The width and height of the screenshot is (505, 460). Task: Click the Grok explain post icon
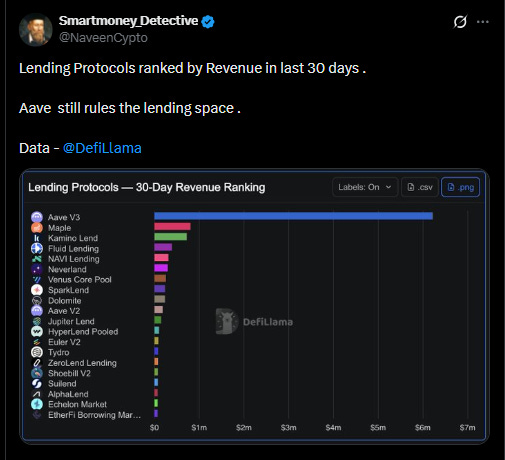[x=460, y=22]
